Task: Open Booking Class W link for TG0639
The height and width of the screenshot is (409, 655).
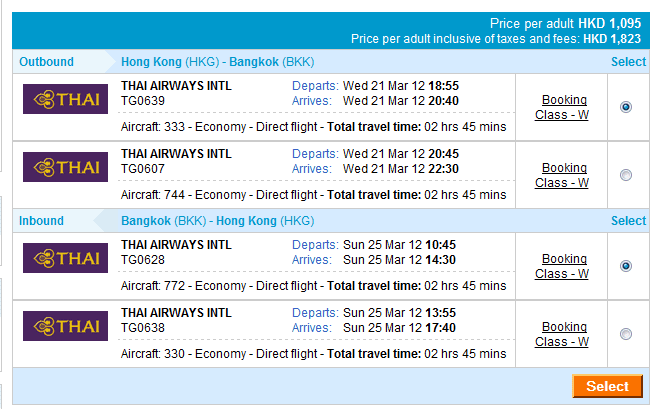Action: click(564, 107)
